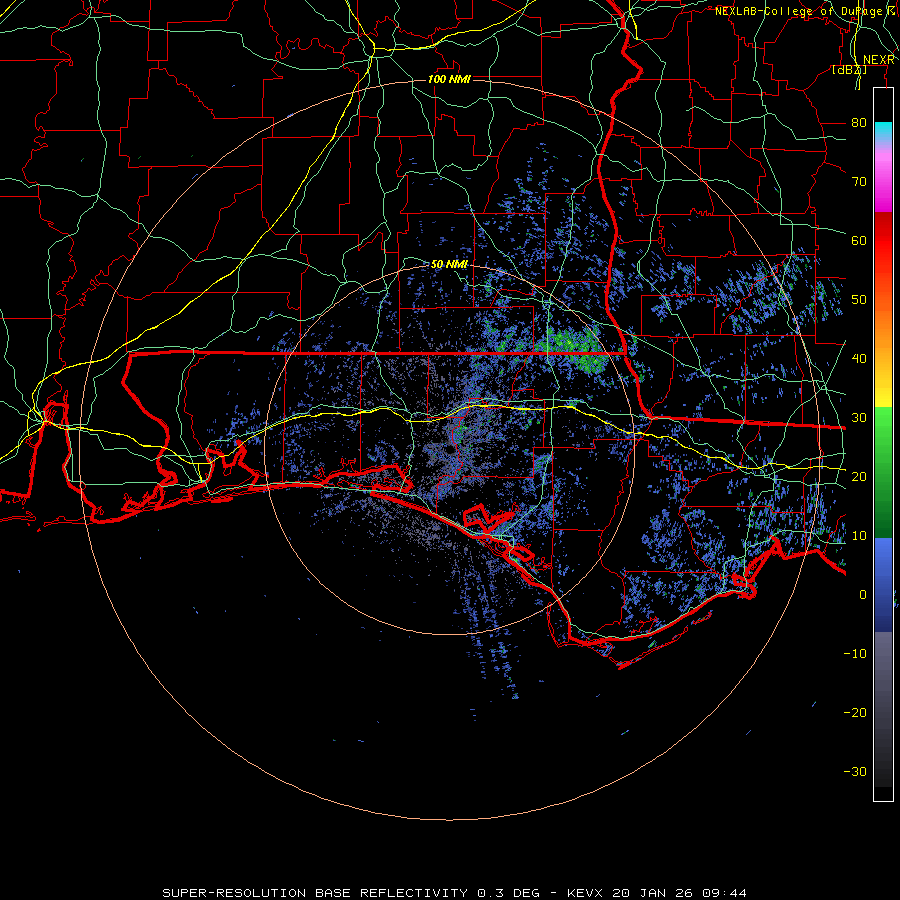Click the 30 value on the color scale
This screenshot has height=900, width=900.
point(859,418)
